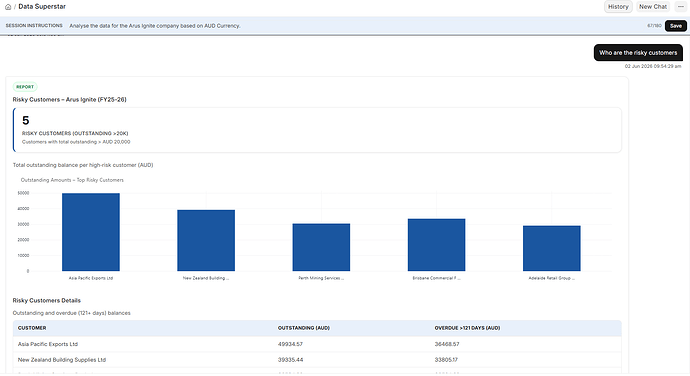The width and height of the screenshot is (690, 376).
Task: Click the Asia Pacific Exports Ltd bar
Action: [x=91, y=232]
